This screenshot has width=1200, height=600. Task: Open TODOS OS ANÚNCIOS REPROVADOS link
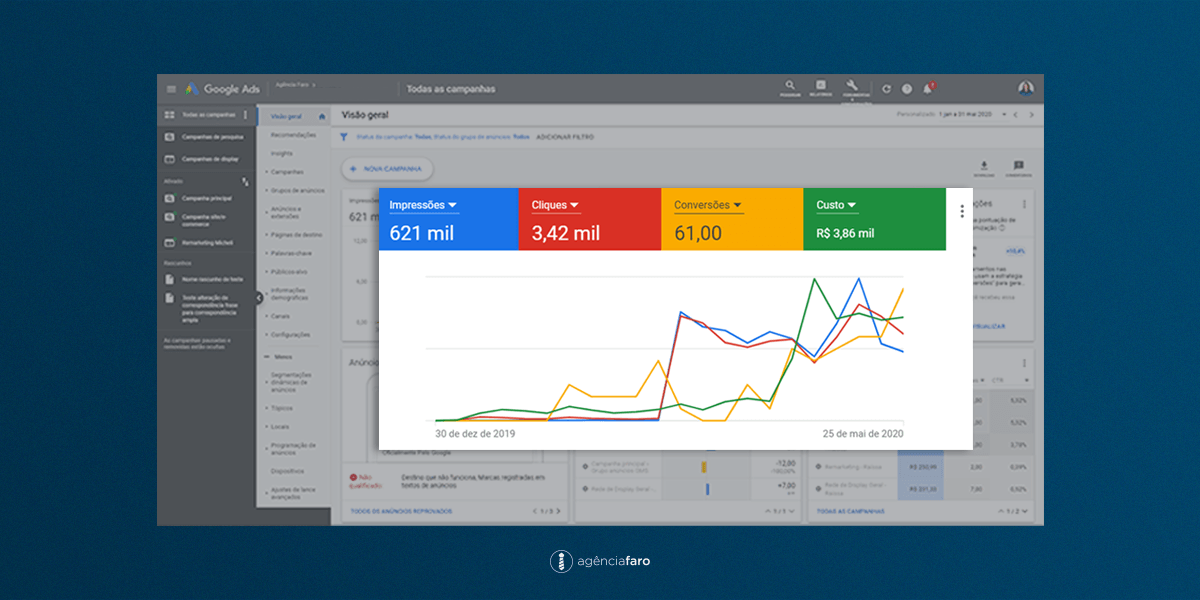tap(401, 511)
